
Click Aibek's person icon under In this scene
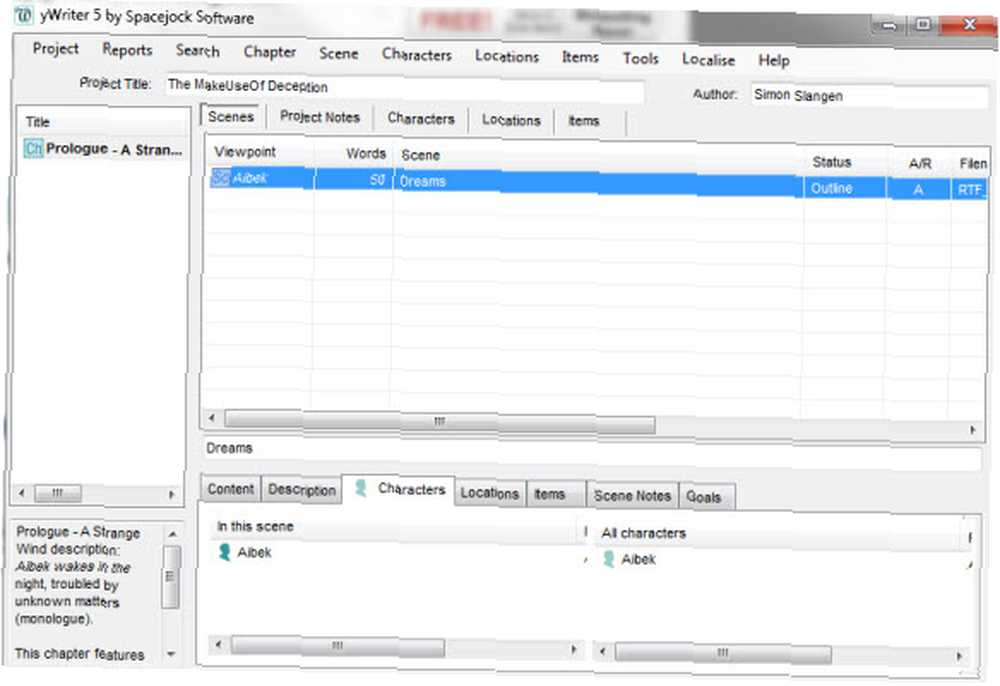click(224, 551)
